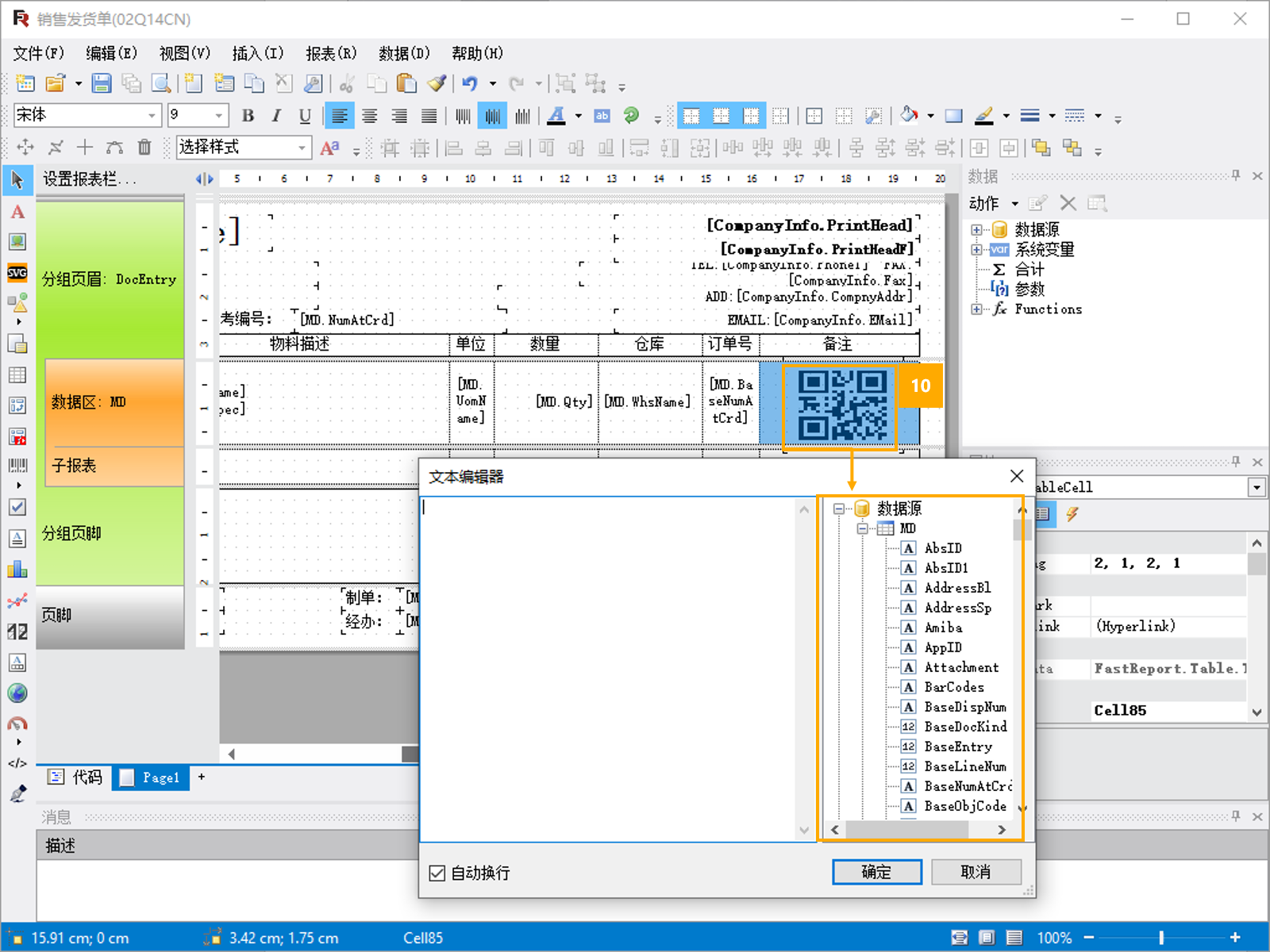Viewport: 1270px width, 952px height.
Task: Toggle center text alignment
Action: pos(370,116)
